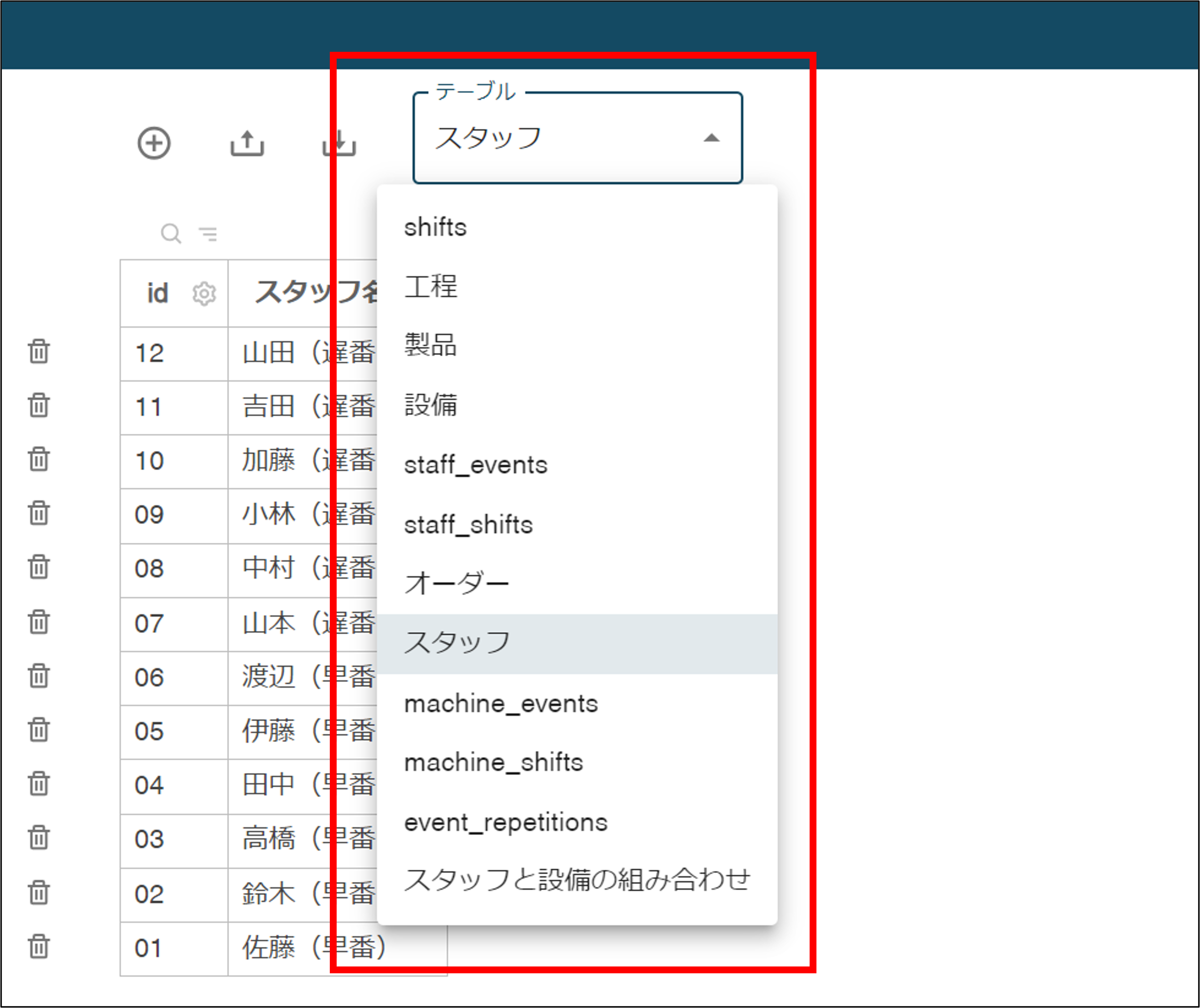Pick machine_events in the dropdown list
The image size is (1200, 1008).
click(x=577, y=704)
